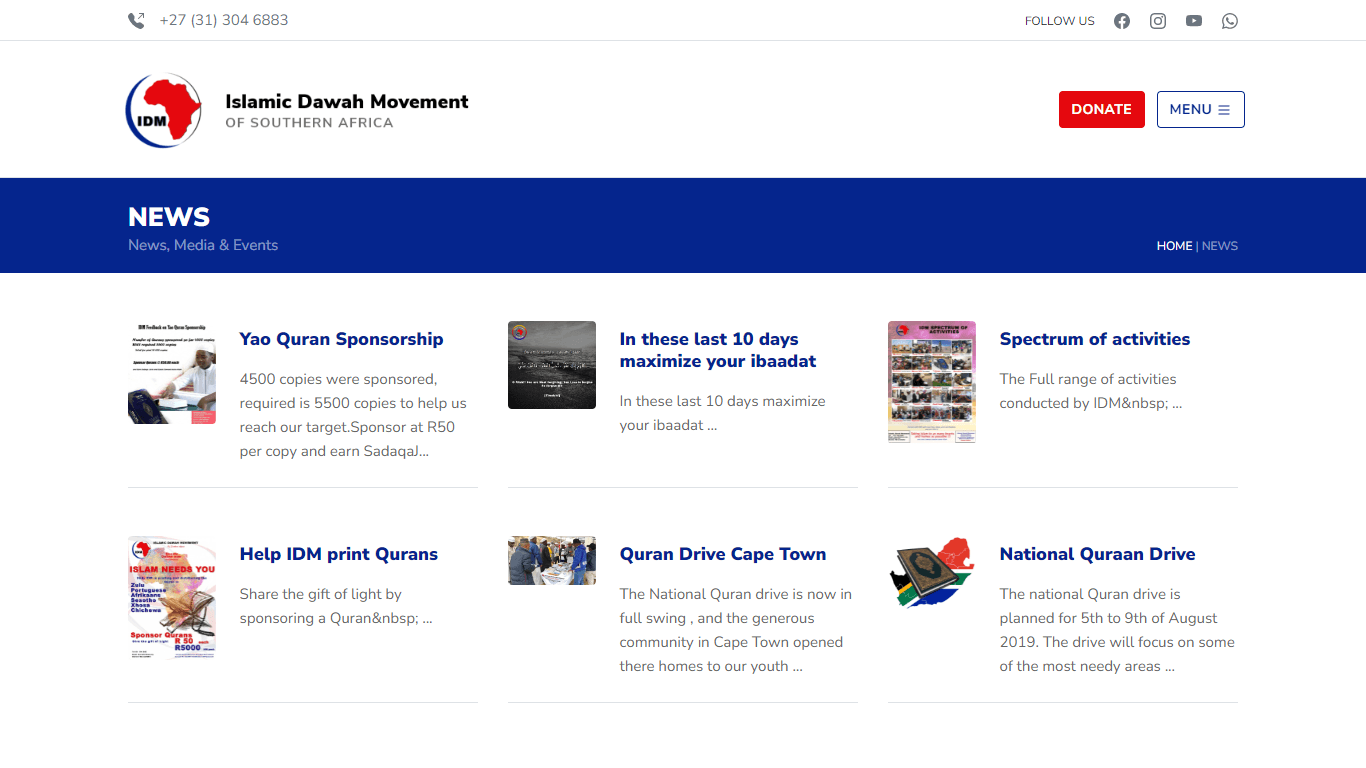This screenshot has width=1366, height=768.
Task: Open the Help IDM print Qurans article
Action: coord(339,554)
